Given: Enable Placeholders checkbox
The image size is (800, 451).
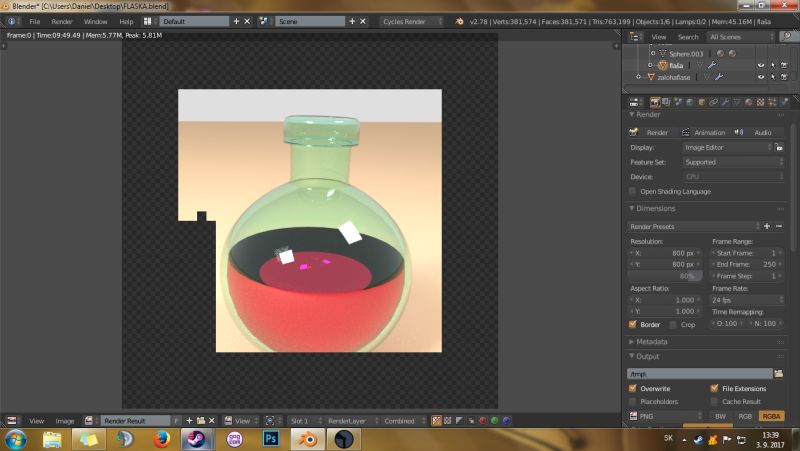Looking at the screenshot, I should point(633,402).
